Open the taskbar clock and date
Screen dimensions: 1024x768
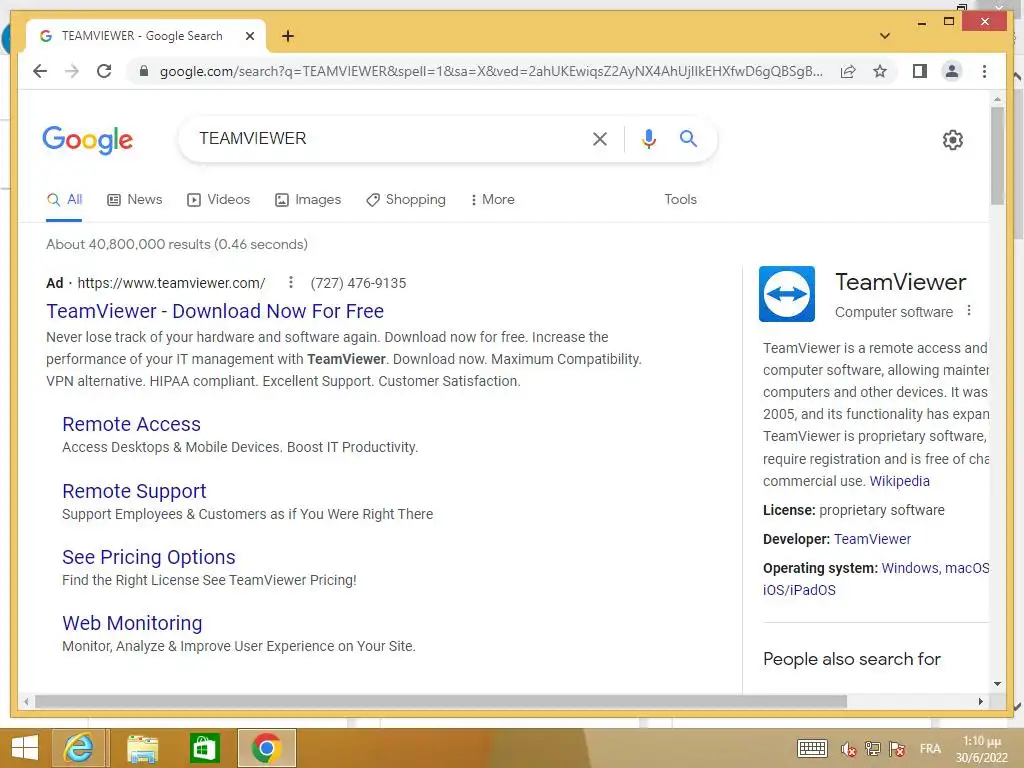(982, 749)
